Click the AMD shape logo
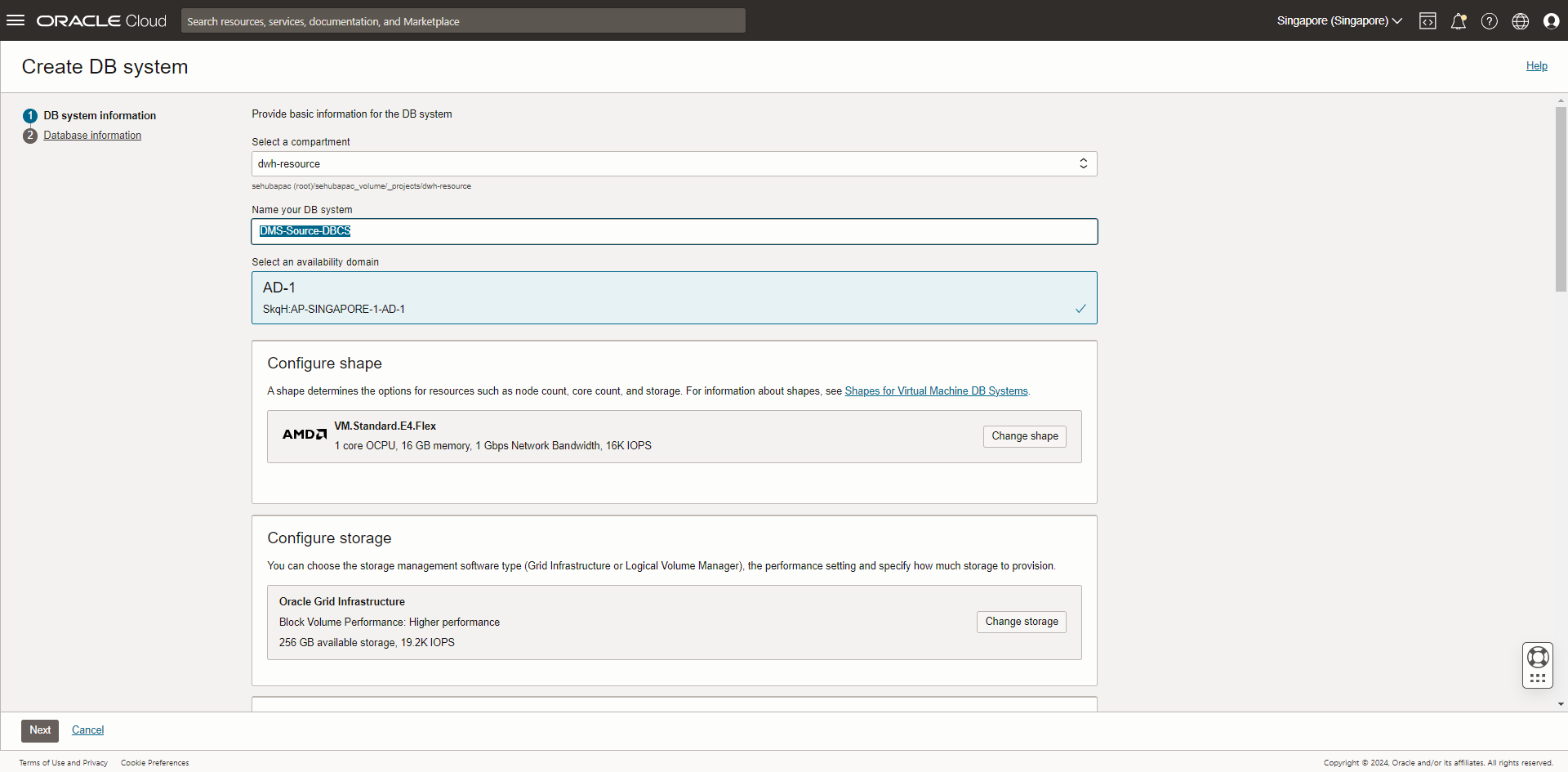Screen dimensions: 1568x772 click(x=305, y=435)
